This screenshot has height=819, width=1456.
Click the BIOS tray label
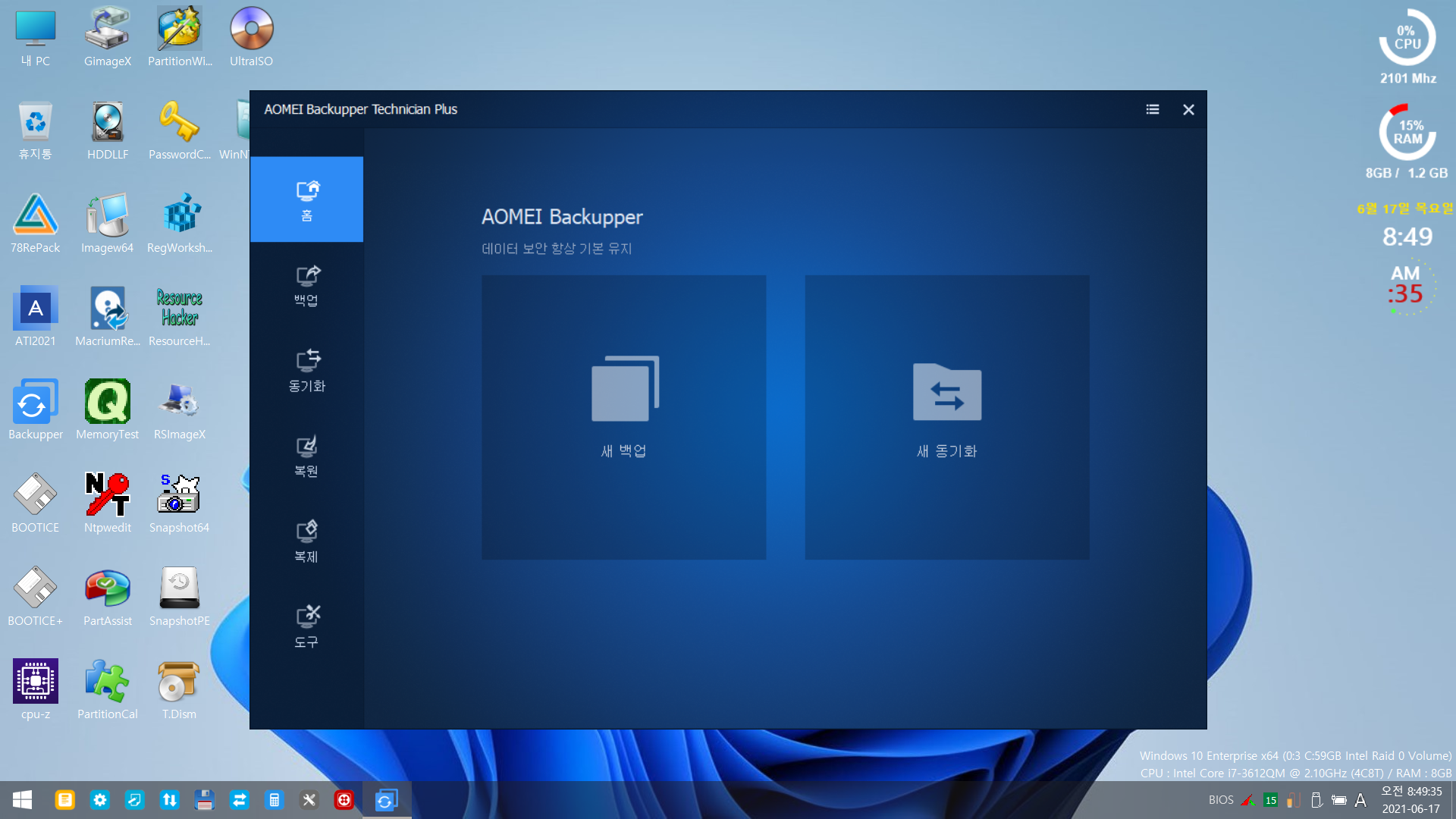click(x=1220, y=800)
